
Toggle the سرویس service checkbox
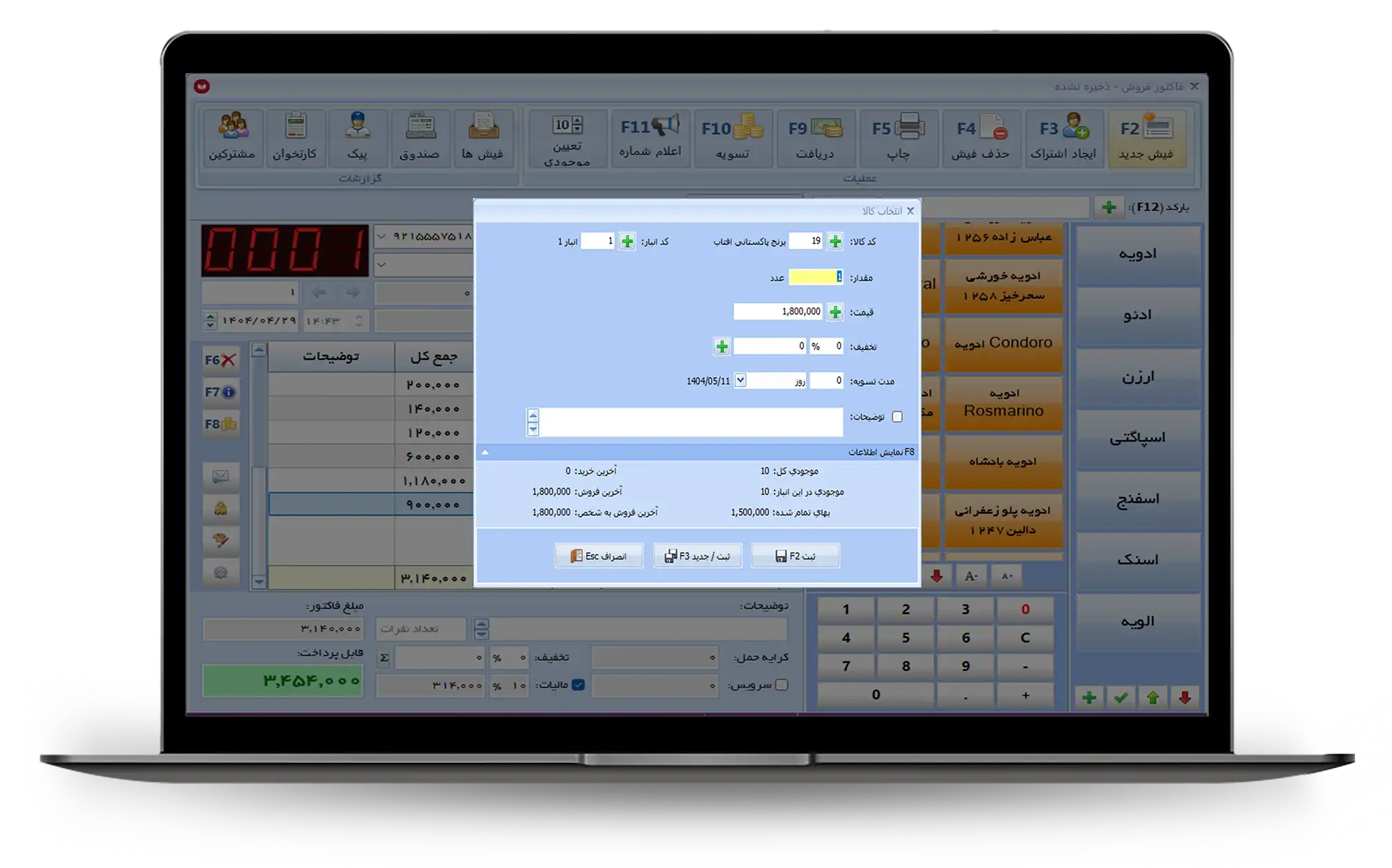coord(782,685)
